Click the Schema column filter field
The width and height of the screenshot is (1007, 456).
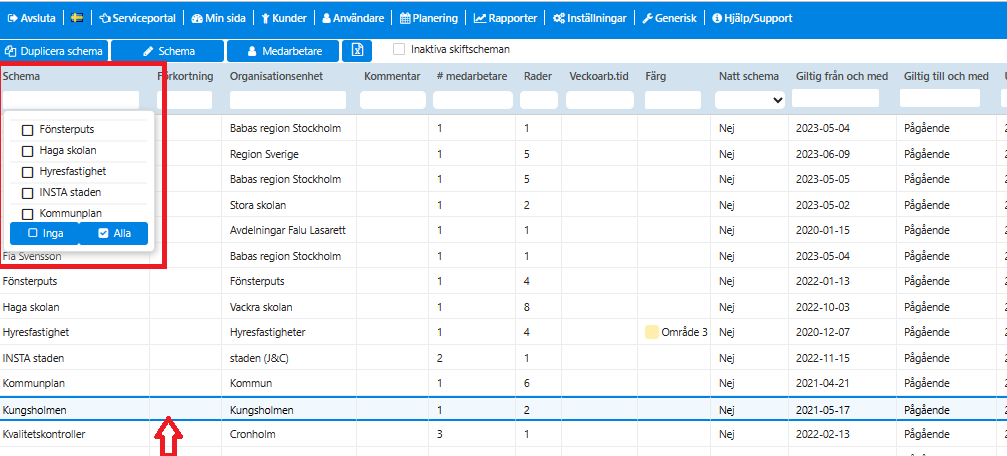[71, 100]
